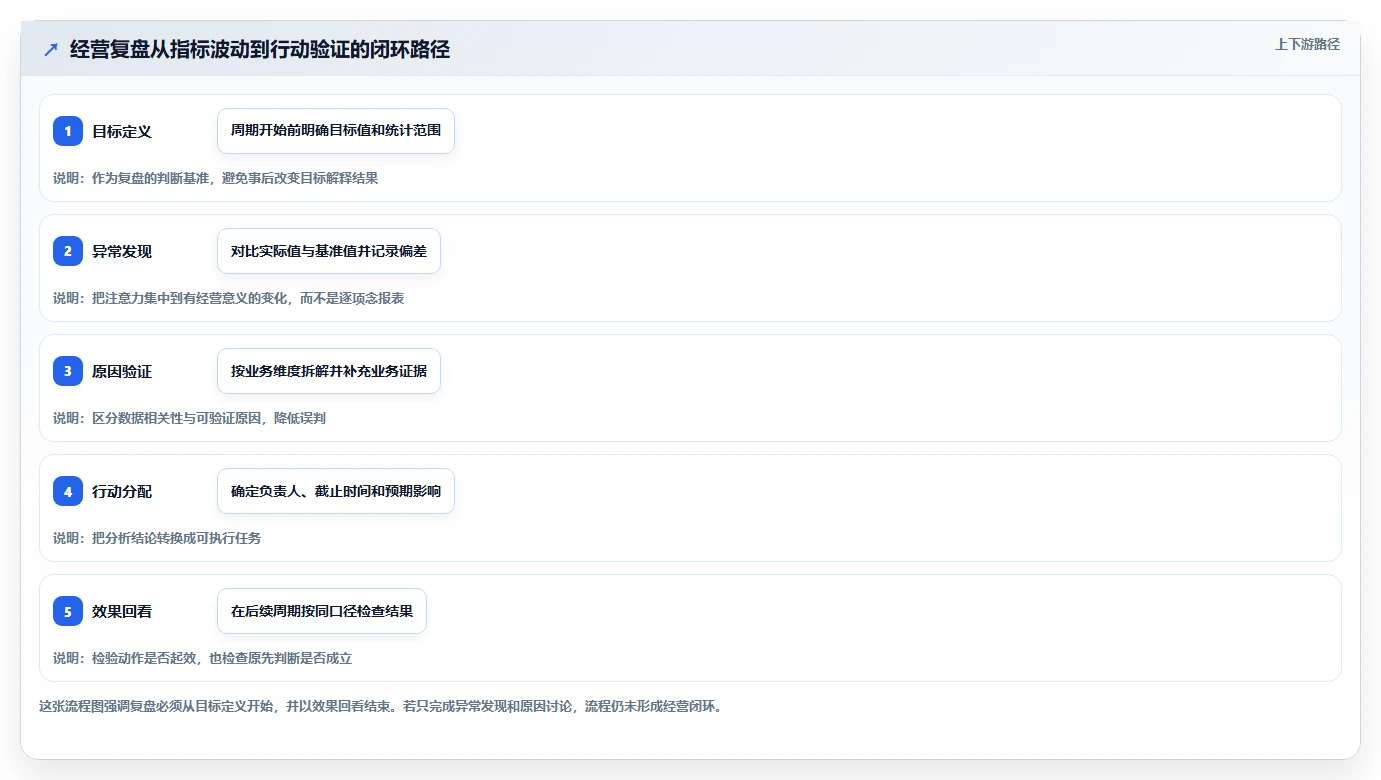Click the 对比实际值与基准值并记录偏差 box
The width and height of the screenshot is (1381, 780).
pyautogui.click(x=329, y=251)
